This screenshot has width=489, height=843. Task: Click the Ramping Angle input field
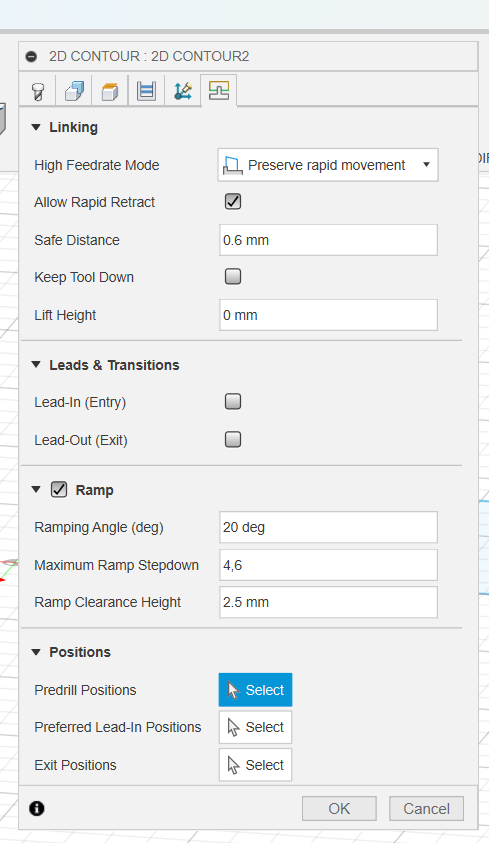click(328, 527)
